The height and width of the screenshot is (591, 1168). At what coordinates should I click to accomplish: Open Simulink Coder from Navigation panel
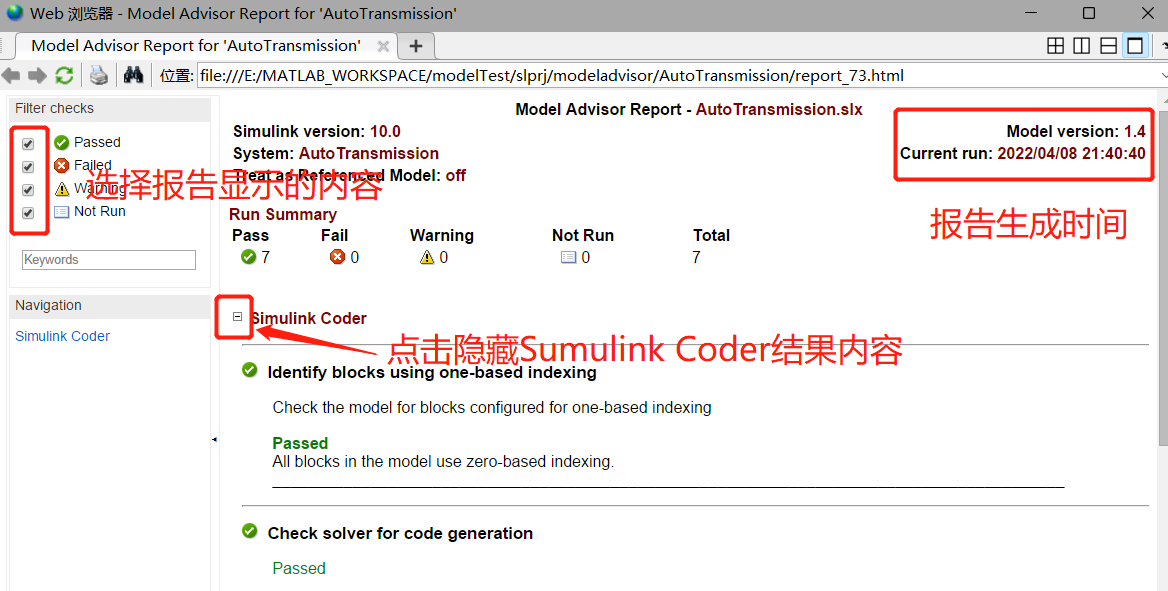[62, 336]
